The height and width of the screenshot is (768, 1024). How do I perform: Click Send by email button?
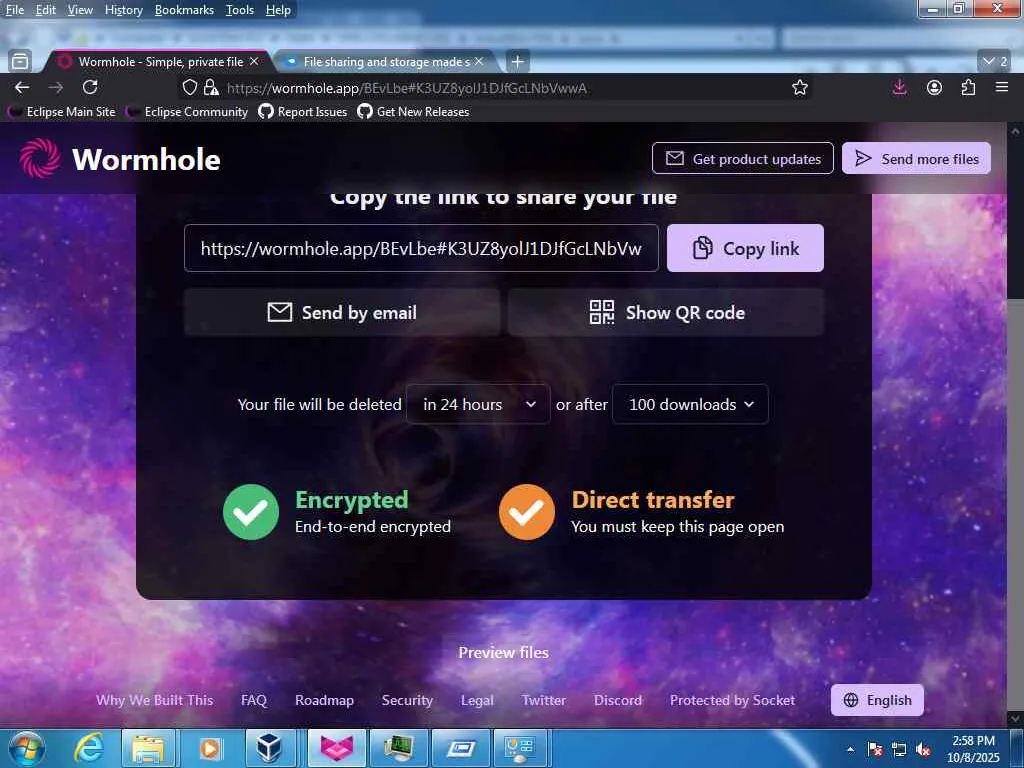(x=342, y=313)
